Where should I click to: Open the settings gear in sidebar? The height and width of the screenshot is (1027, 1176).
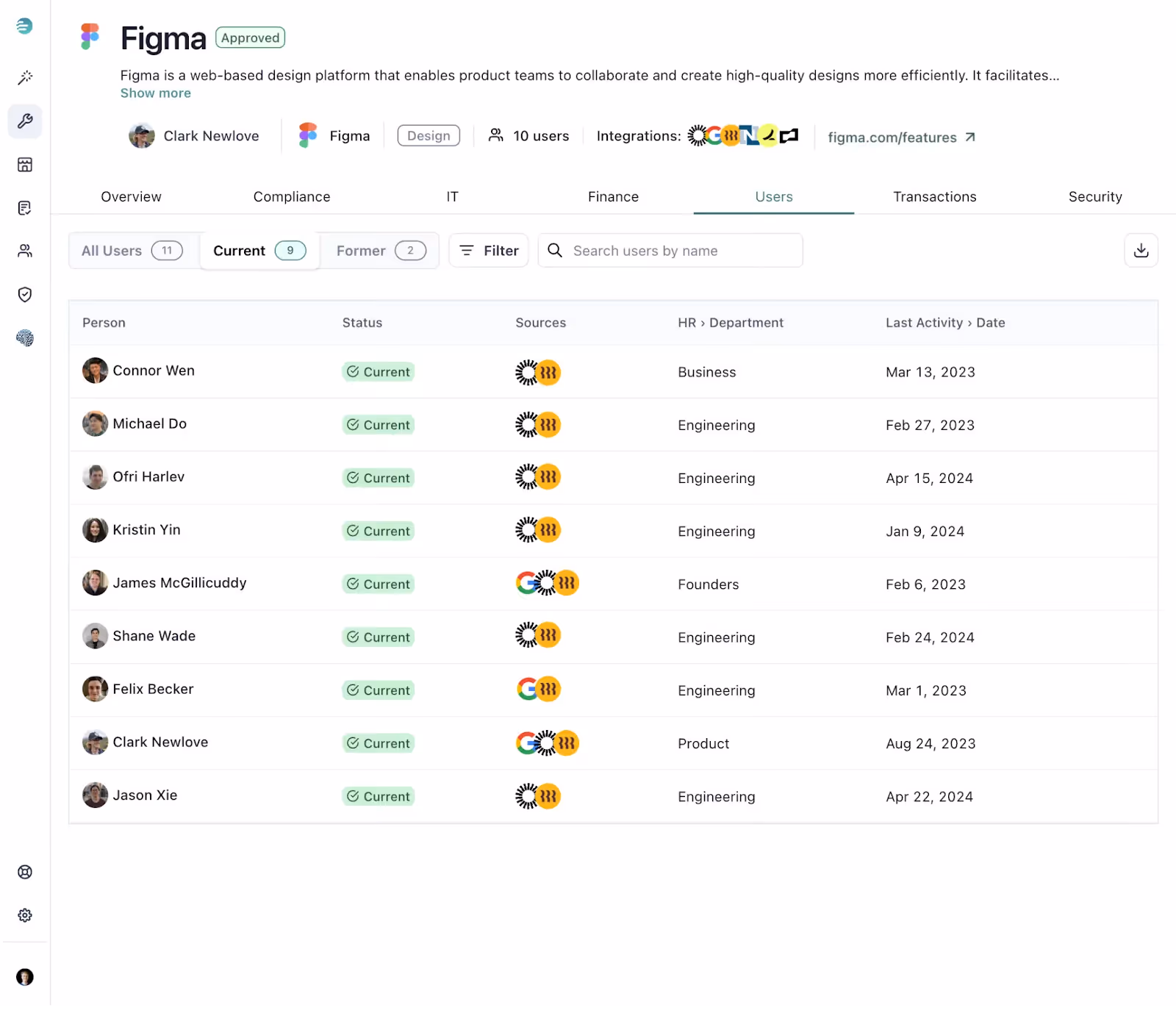pos(25,915)
